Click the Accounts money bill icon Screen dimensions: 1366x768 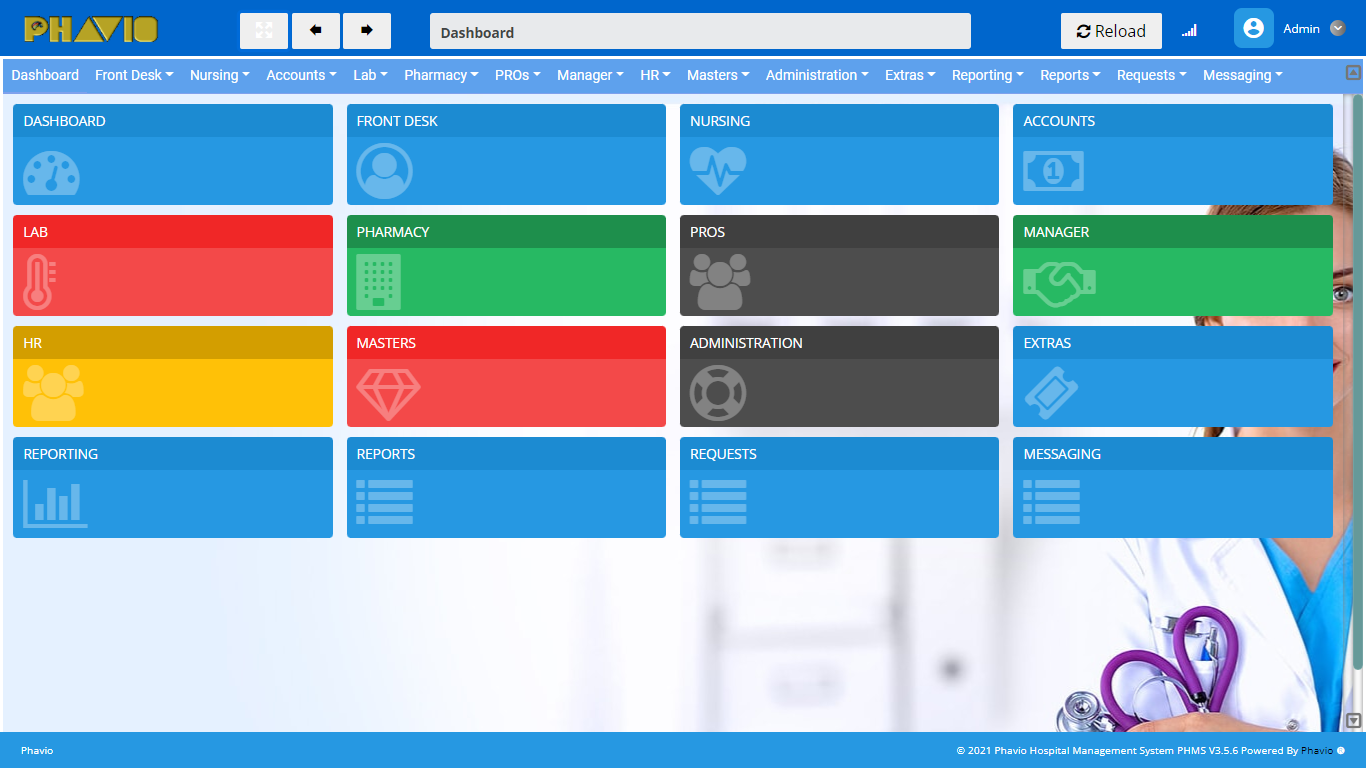(1053, 171)
